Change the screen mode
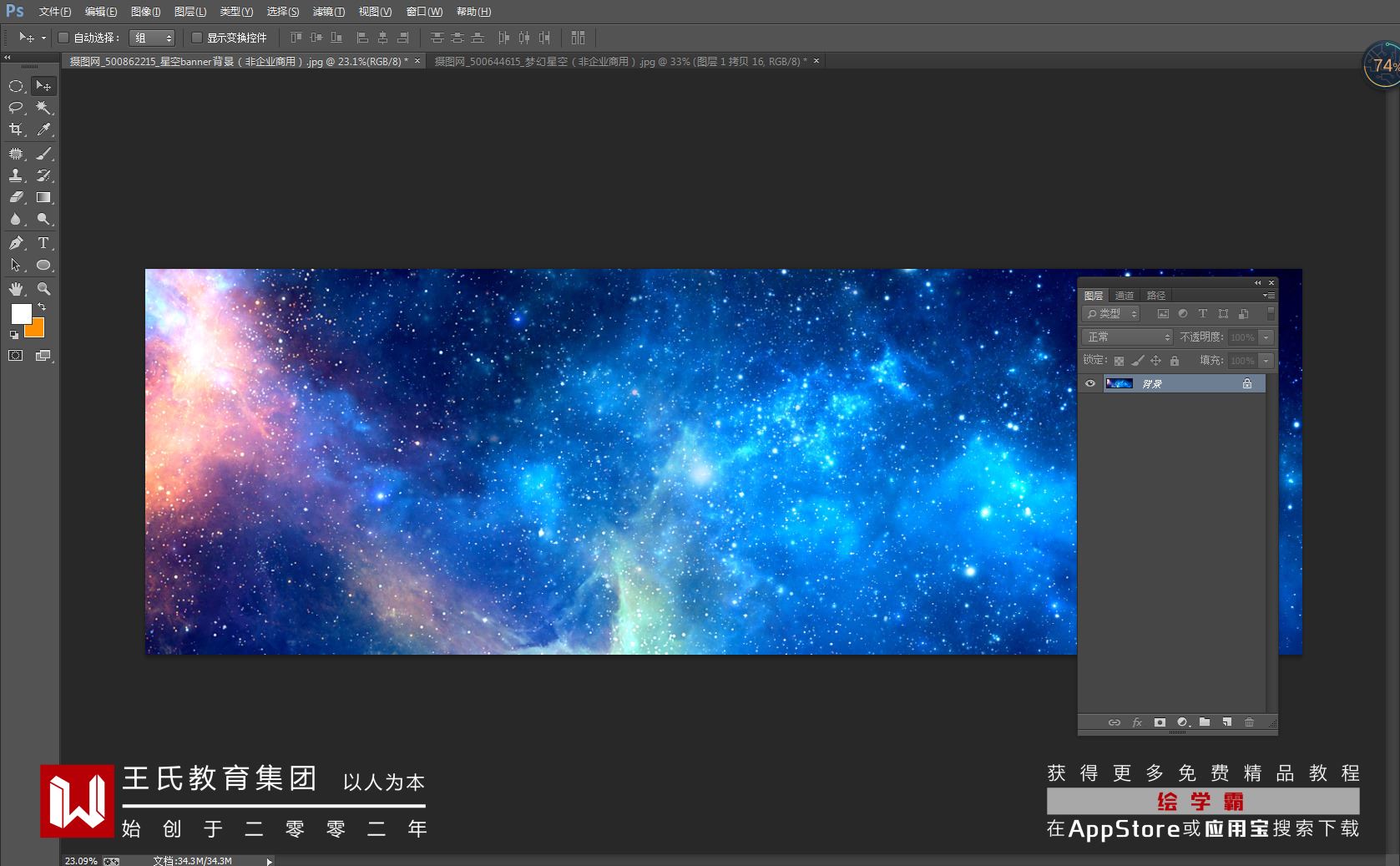Screen dimensions: 1400x866 pyautogui.click(x=43, y=356)
